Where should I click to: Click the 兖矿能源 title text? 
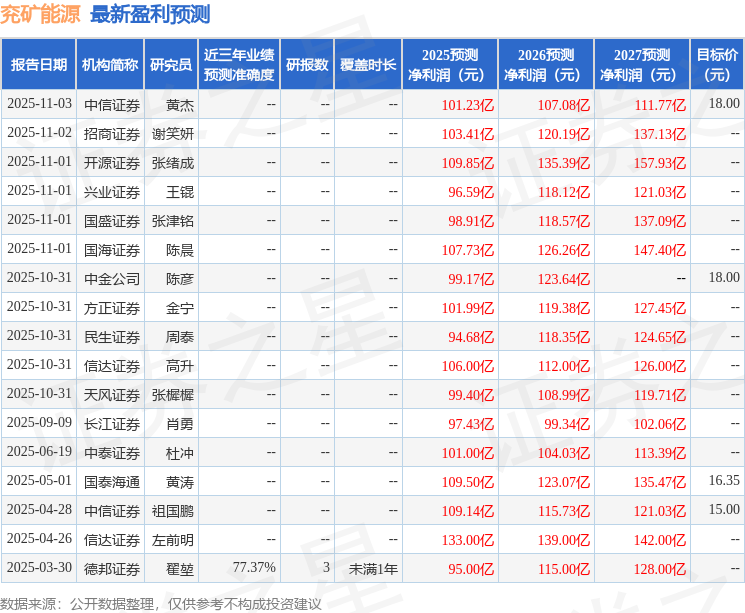click(40, 15)
